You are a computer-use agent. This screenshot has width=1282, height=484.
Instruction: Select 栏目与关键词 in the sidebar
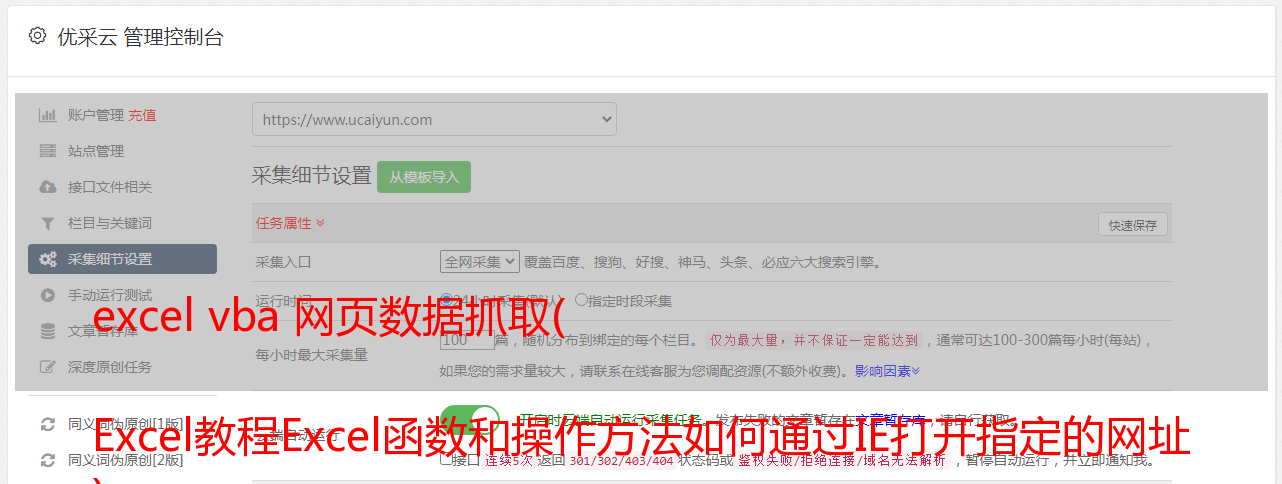[110, 223]
